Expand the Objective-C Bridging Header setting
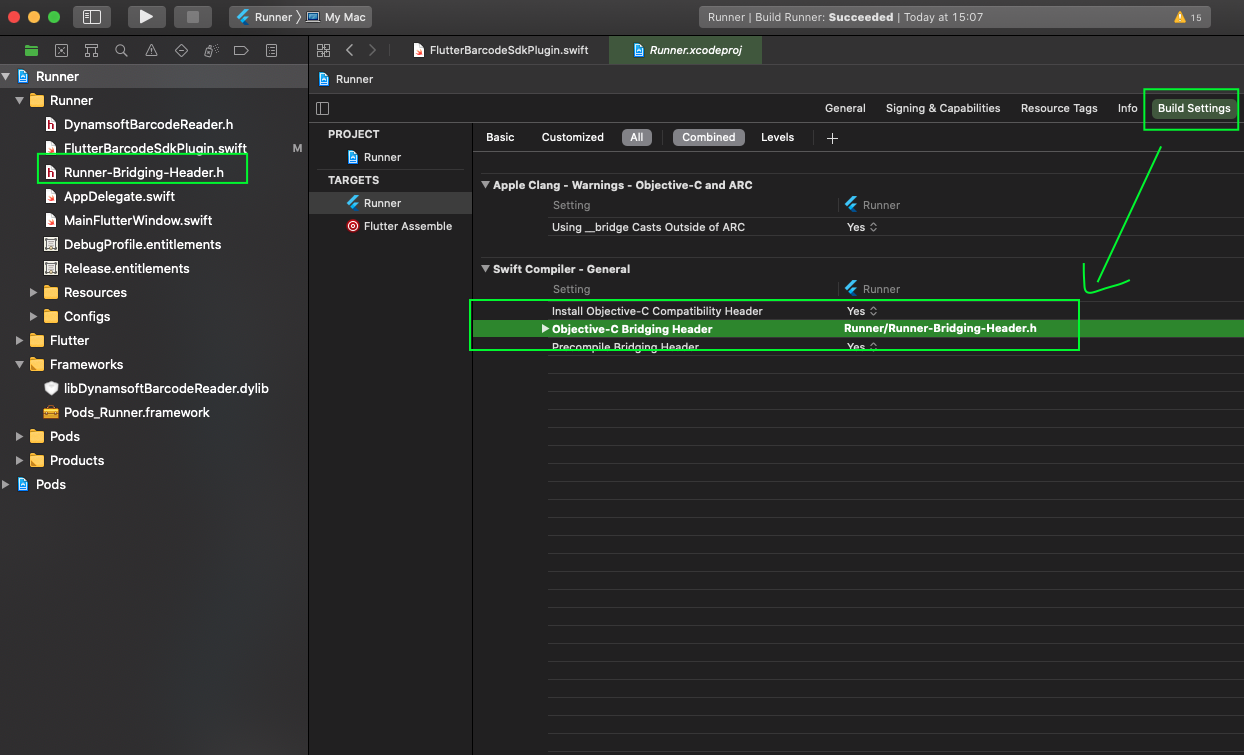 pos(545,329)
